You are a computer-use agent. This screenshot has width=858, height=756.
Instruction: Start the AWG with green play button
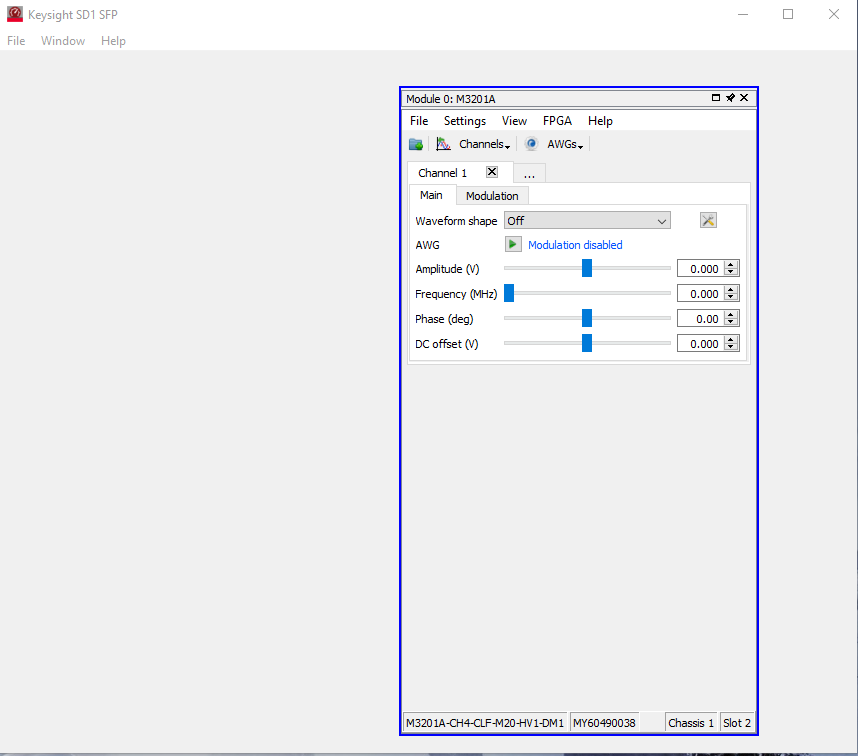click(513, 245)
